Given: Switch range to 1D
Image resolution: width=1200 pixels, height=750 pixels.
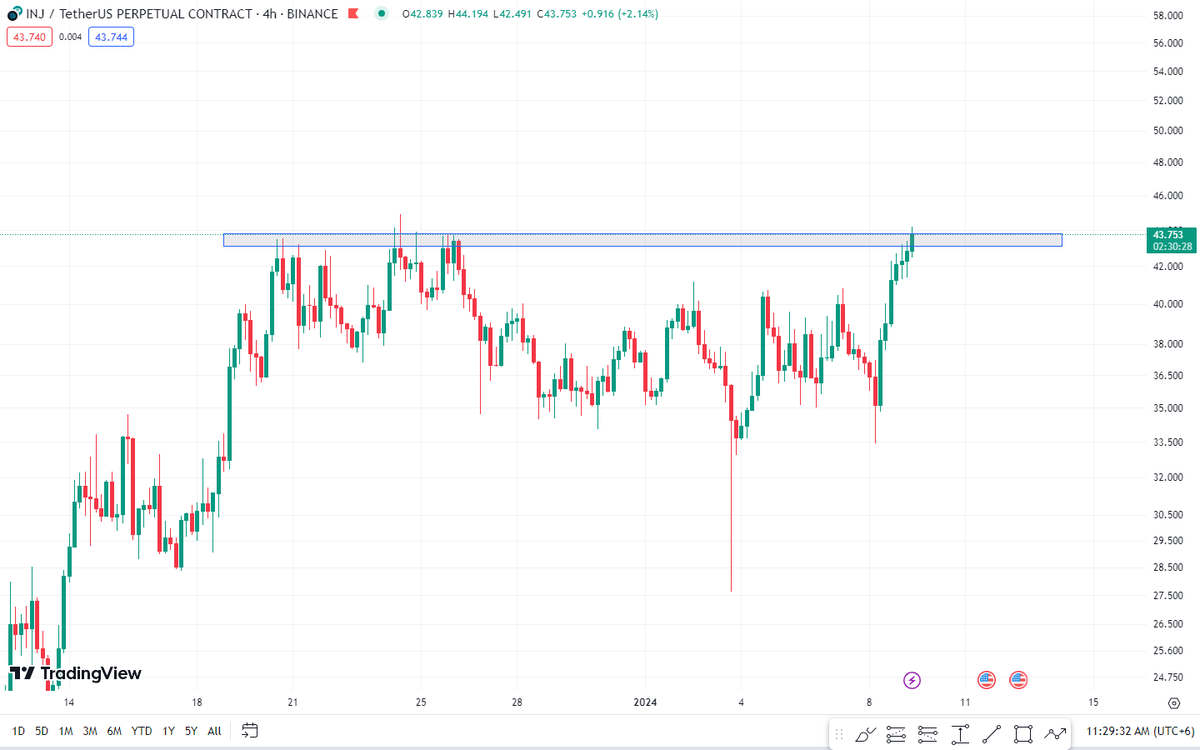Looking at the screenshot, I should click(x=17, y=731).
